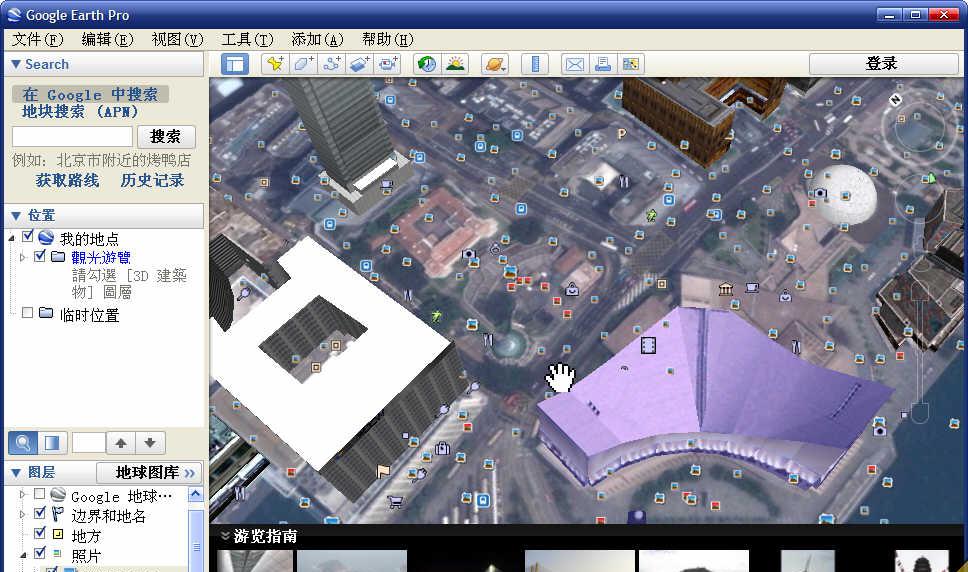Click the Google Earth icon next to 我的地点
The width and height of the screenshot is (968, 572).
tap(46, 238)
